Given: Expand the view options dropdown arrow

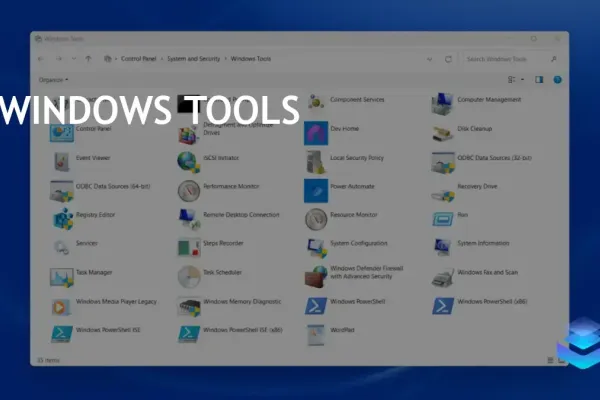Looking at the screenshot, I should [523, 80].
